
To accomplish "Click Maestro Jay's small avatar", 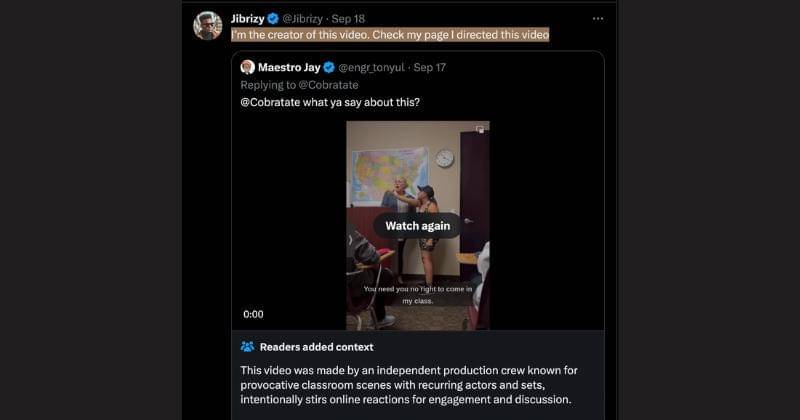I will [247, 67].
